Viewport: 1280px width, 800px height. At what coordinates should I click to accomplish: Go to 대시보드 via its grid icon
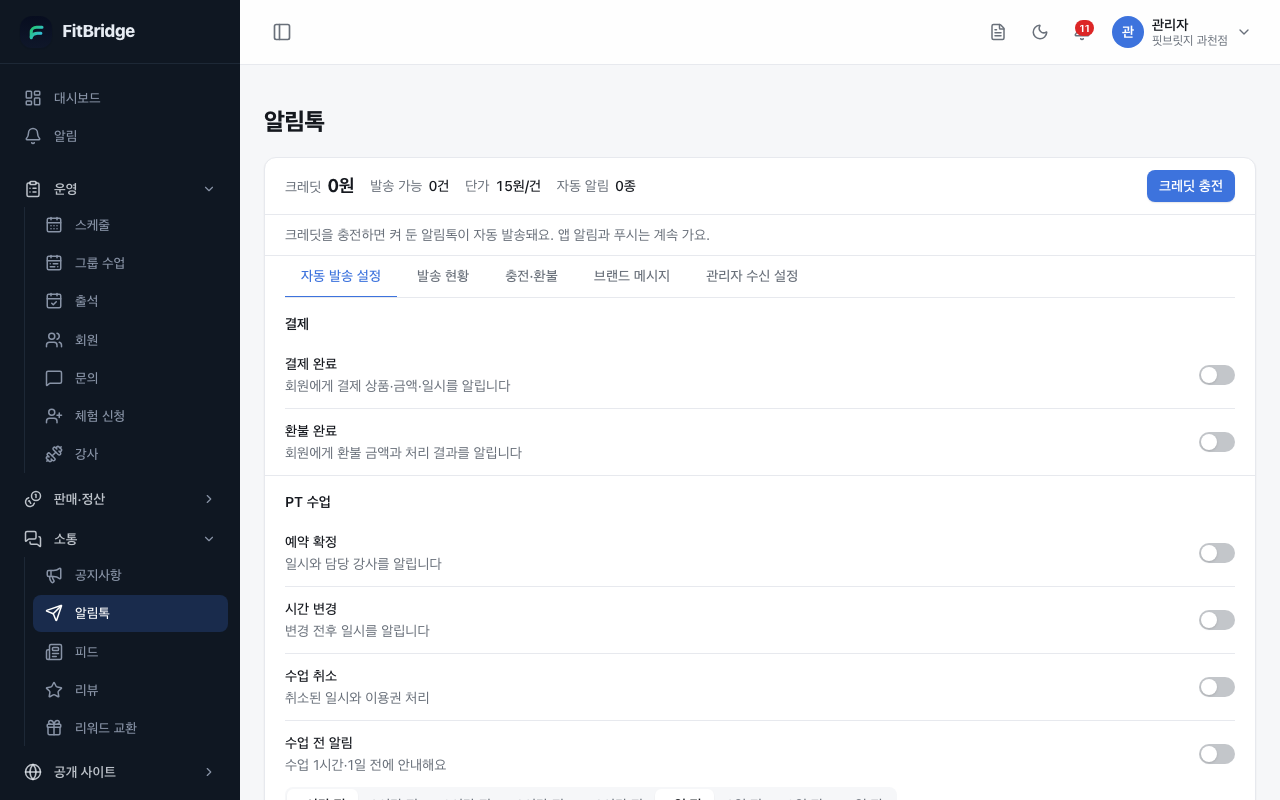(33, 98)
